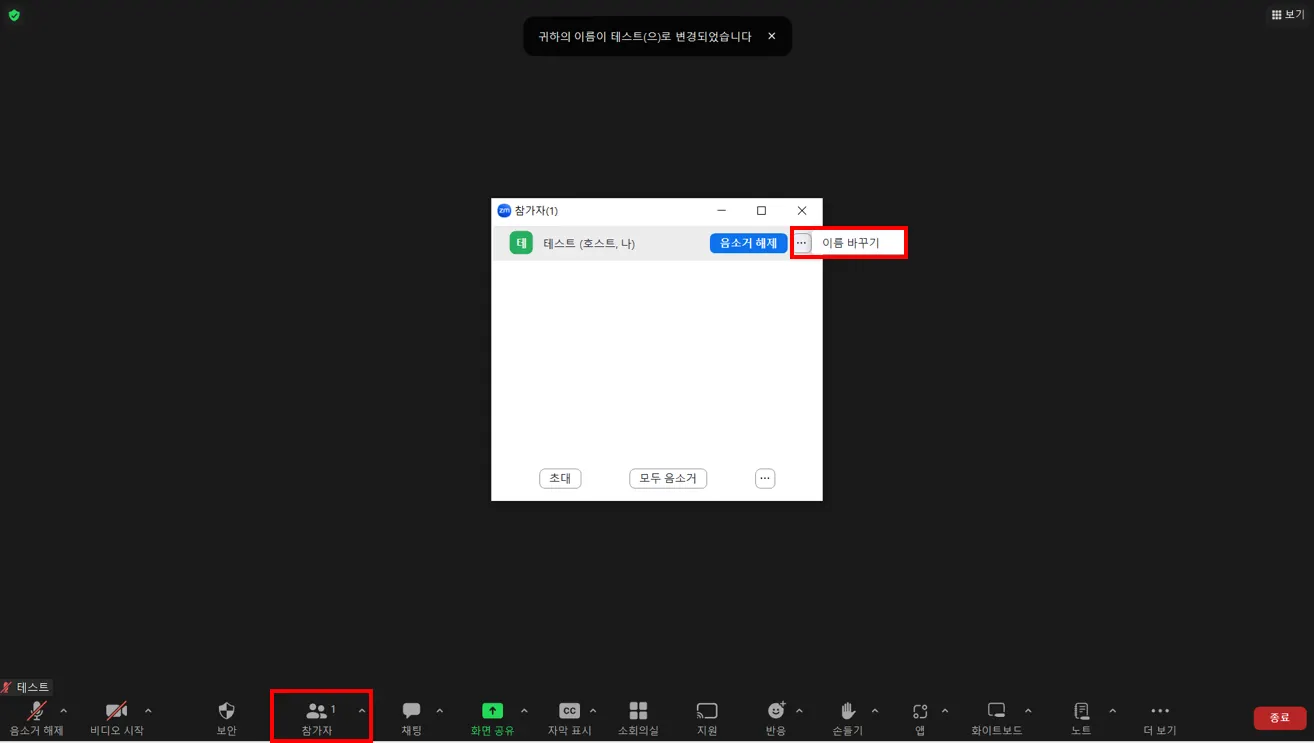Click the 지원 support icon
This screenshot has height=743, width=1314.
click(x=707, y=717)
